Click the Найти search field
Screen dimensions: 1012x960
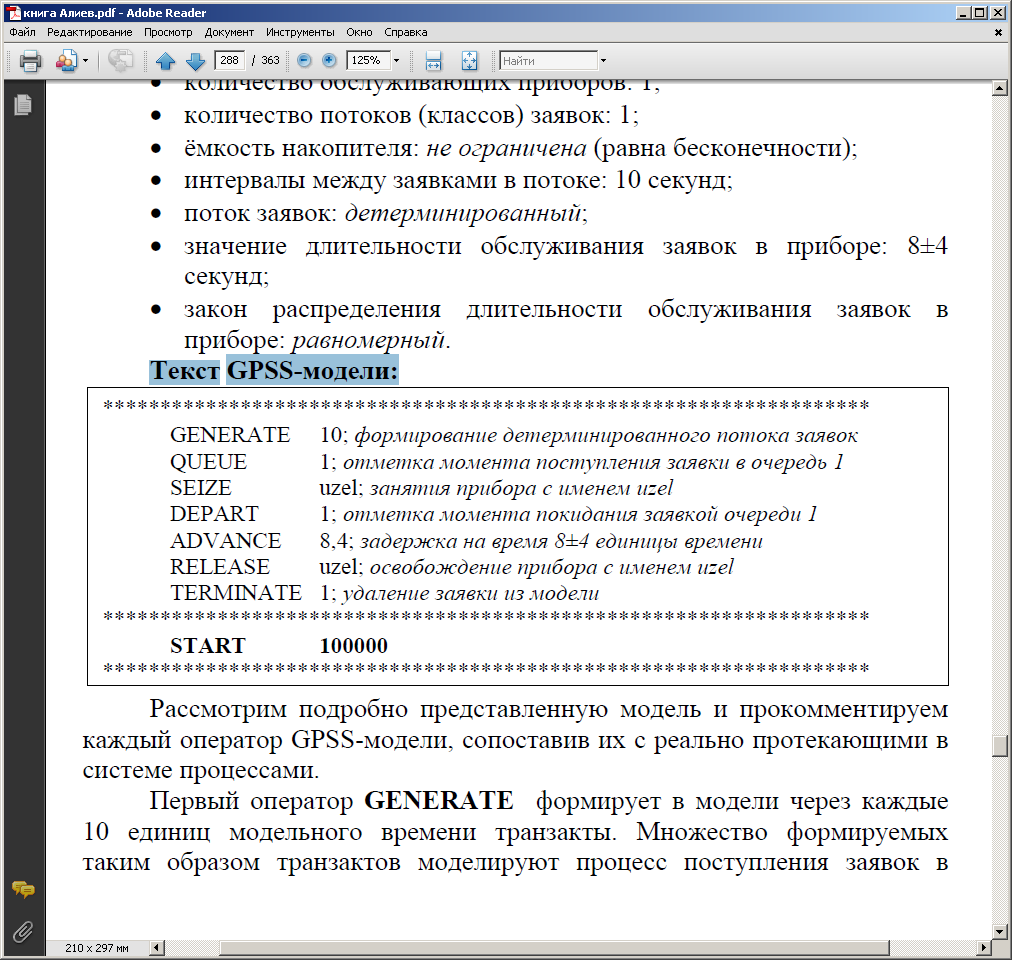(x=548, y=61)
